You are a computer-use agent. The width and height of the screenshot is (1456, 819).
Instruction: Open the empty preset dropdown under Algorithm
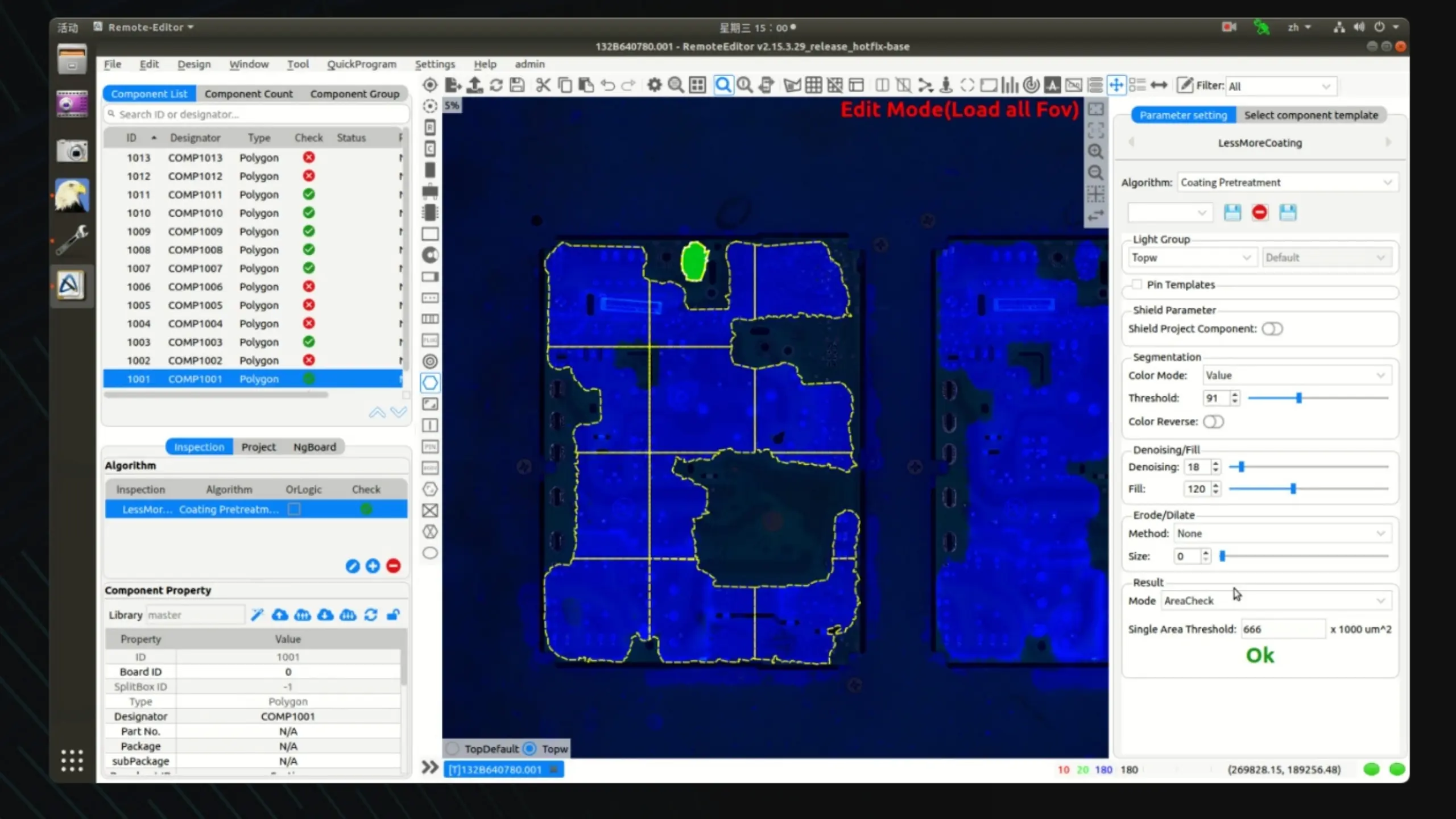(x=1169, y=213)
